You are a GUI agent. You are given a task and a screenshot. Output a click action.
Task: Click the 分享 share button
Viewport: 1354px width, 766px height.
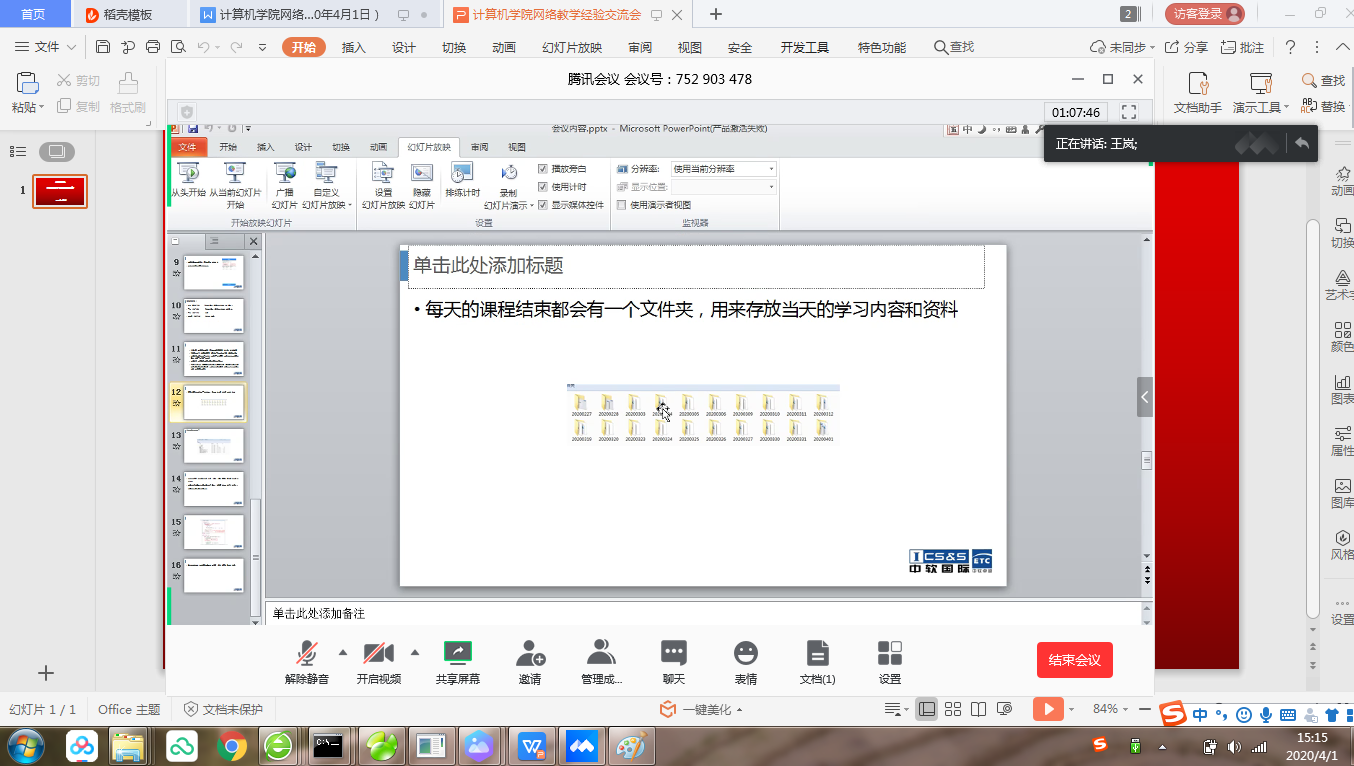(x=1187, y=47)
